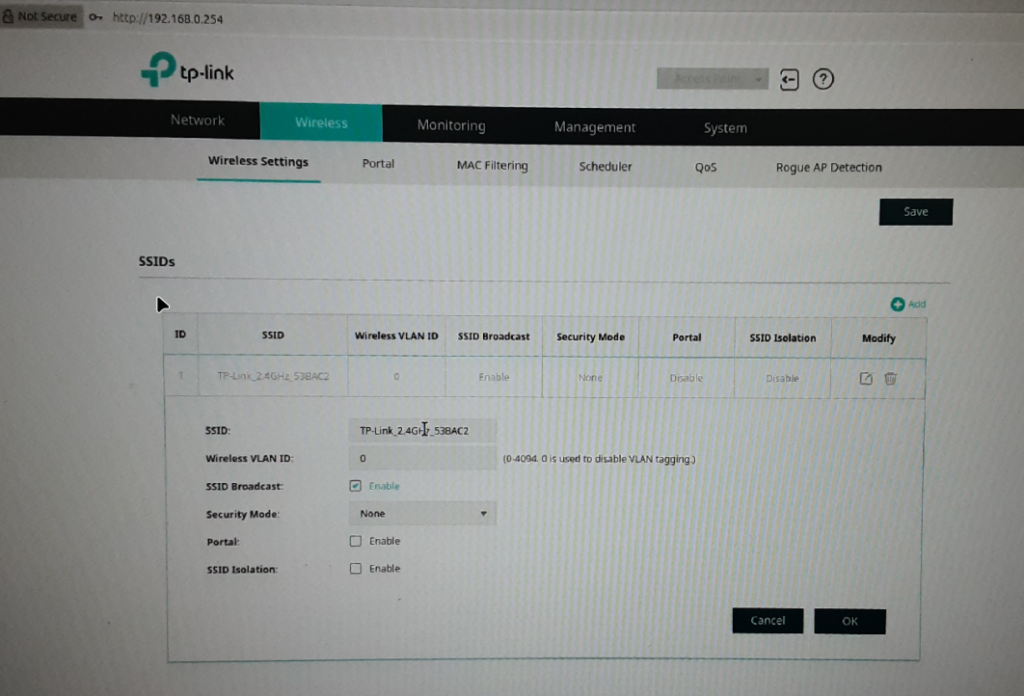The image size is (1024, 696).
Task: Enable the SSID Isolation checkbox
Action: click(x=355, y=569)
